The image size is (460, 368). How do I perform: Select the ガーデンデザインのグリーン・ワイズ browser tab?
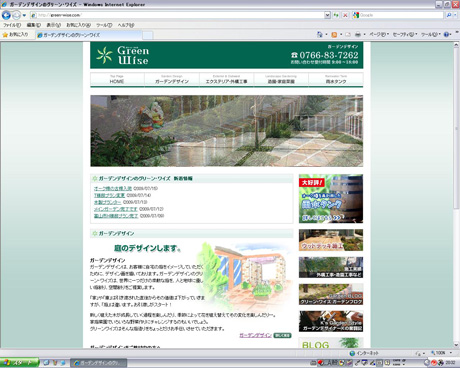click(89, 35)
